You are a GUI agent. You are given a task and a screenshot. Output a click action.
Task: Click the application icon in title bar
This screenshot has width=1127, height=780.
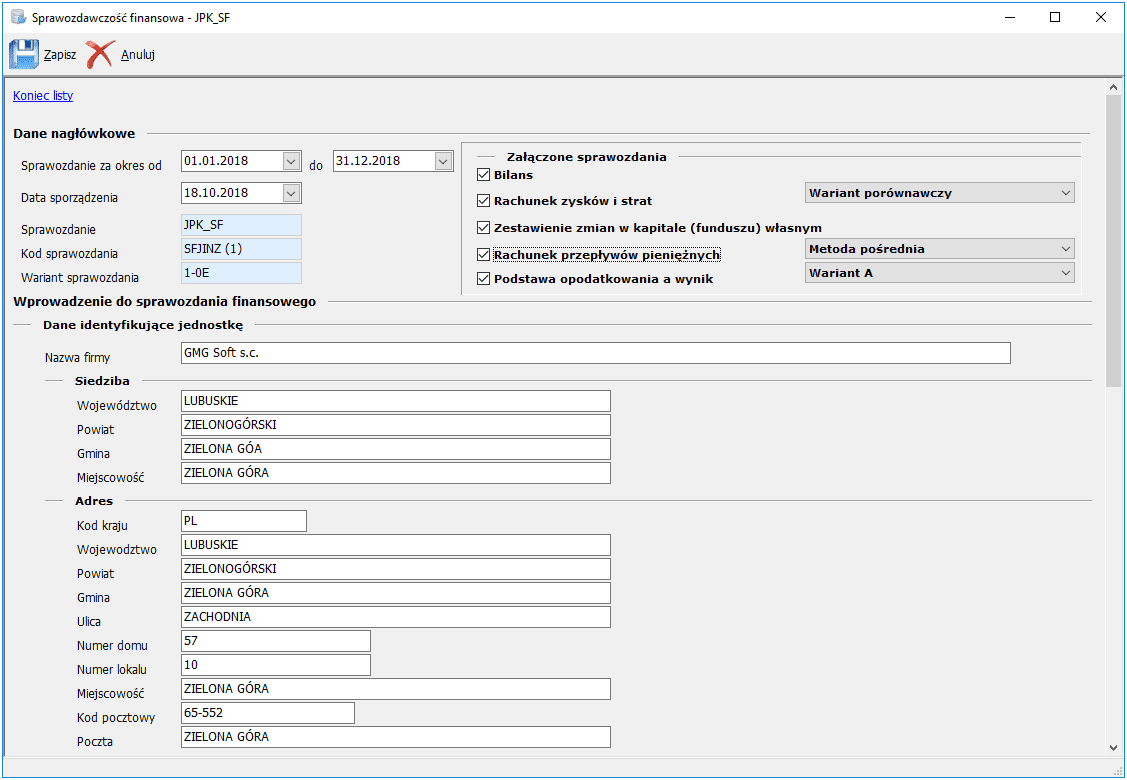click(18, 17)
